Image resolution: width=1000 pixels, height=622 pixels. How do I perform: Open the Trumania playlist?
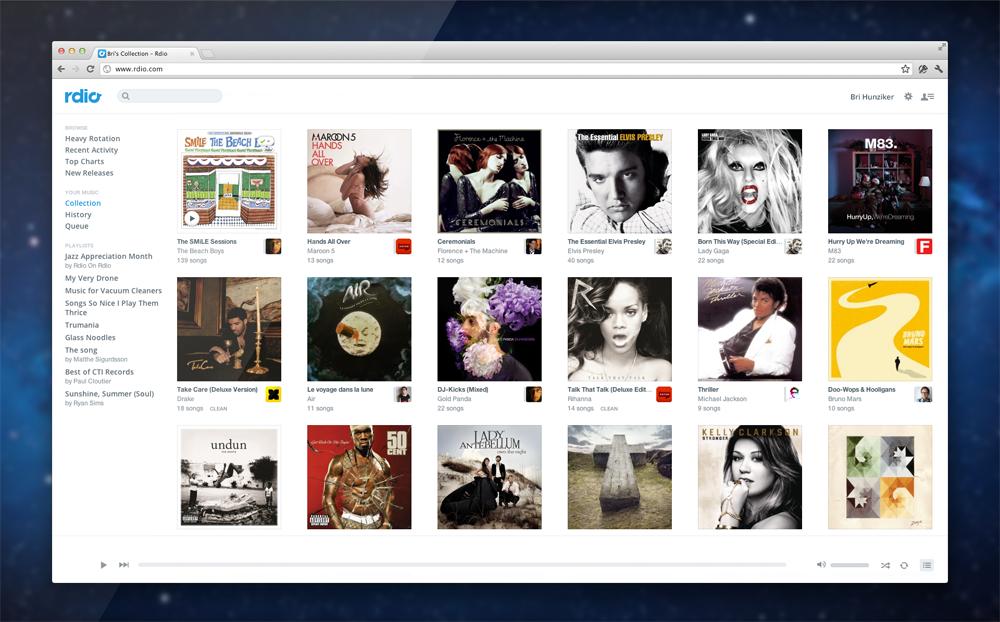click(82, 325)
